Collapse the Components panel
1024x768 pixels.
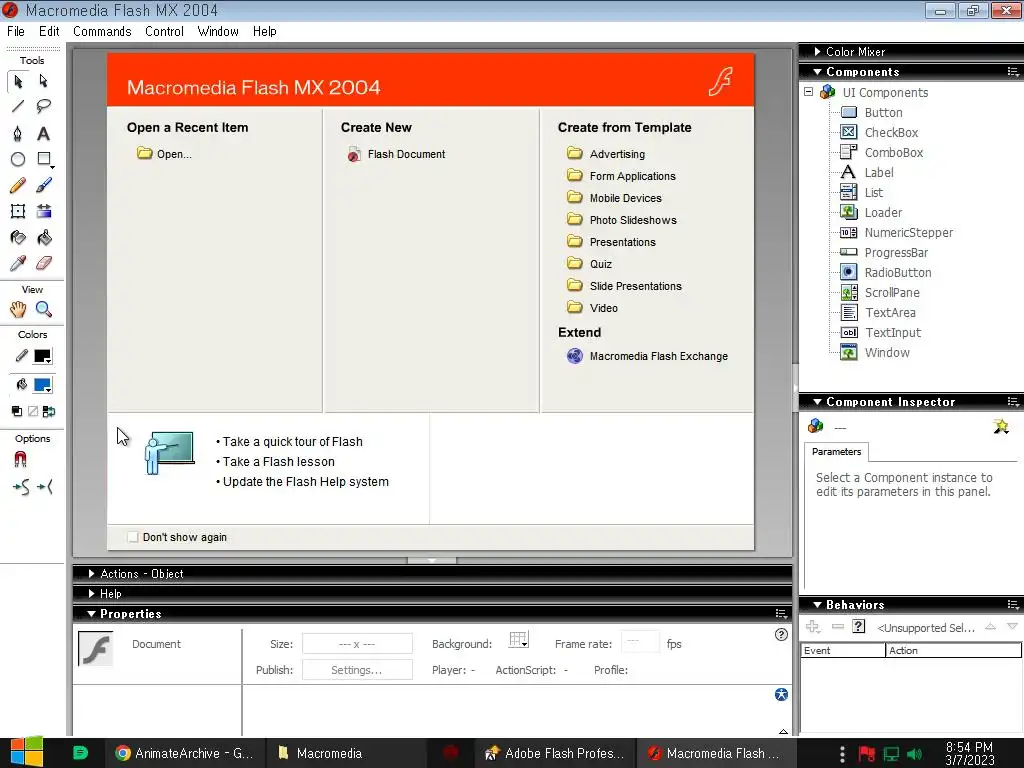click(x=817, y=72)
